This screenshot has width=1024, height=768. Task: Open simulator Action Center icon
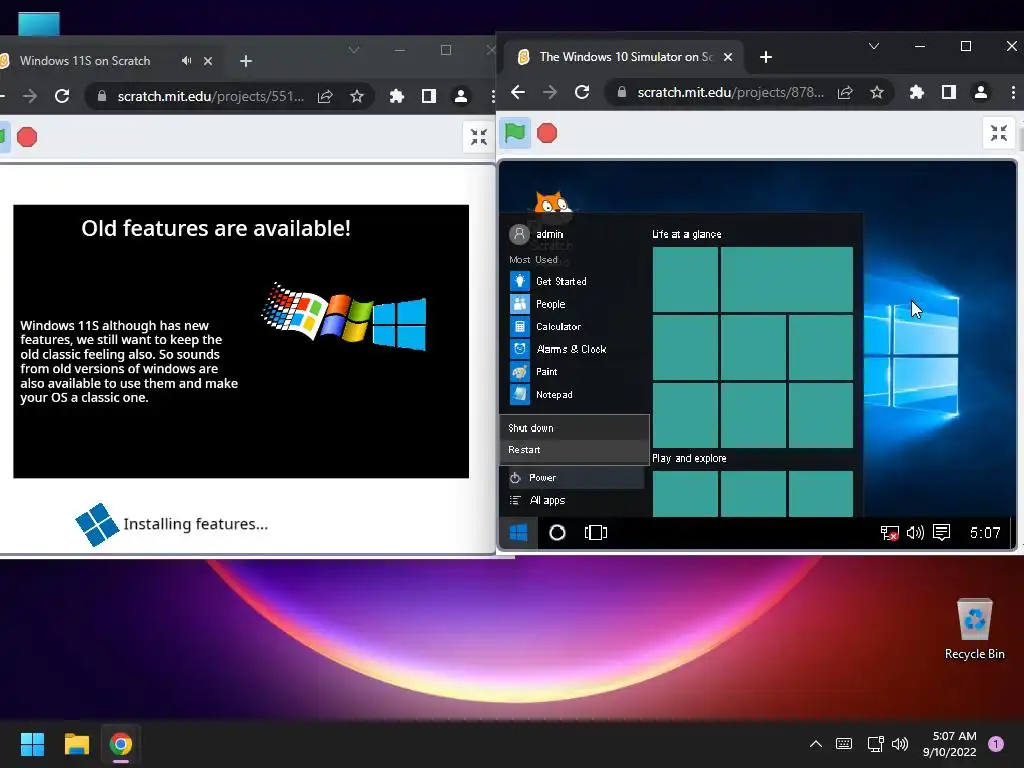tap(941, 533)
